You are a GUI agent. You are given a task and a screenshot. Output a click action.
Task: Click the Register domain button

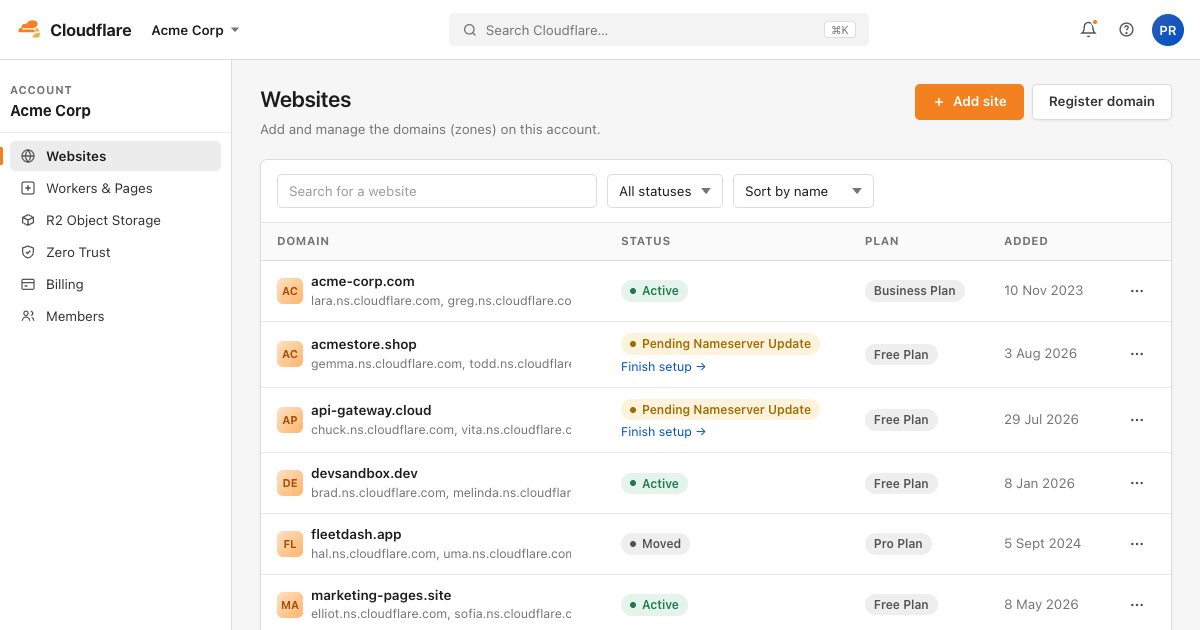point(1102,102)
